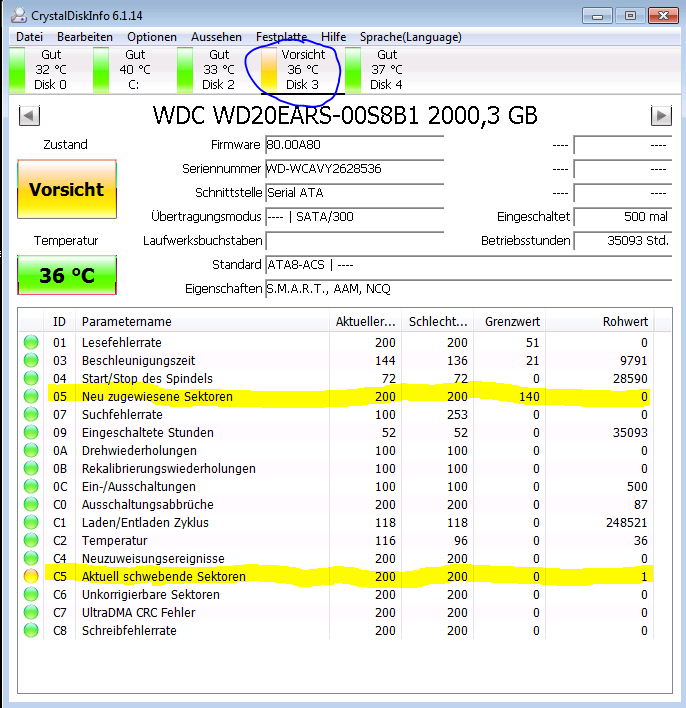
Task: Click the Aktueller... column header
Action: click(365, 321)
